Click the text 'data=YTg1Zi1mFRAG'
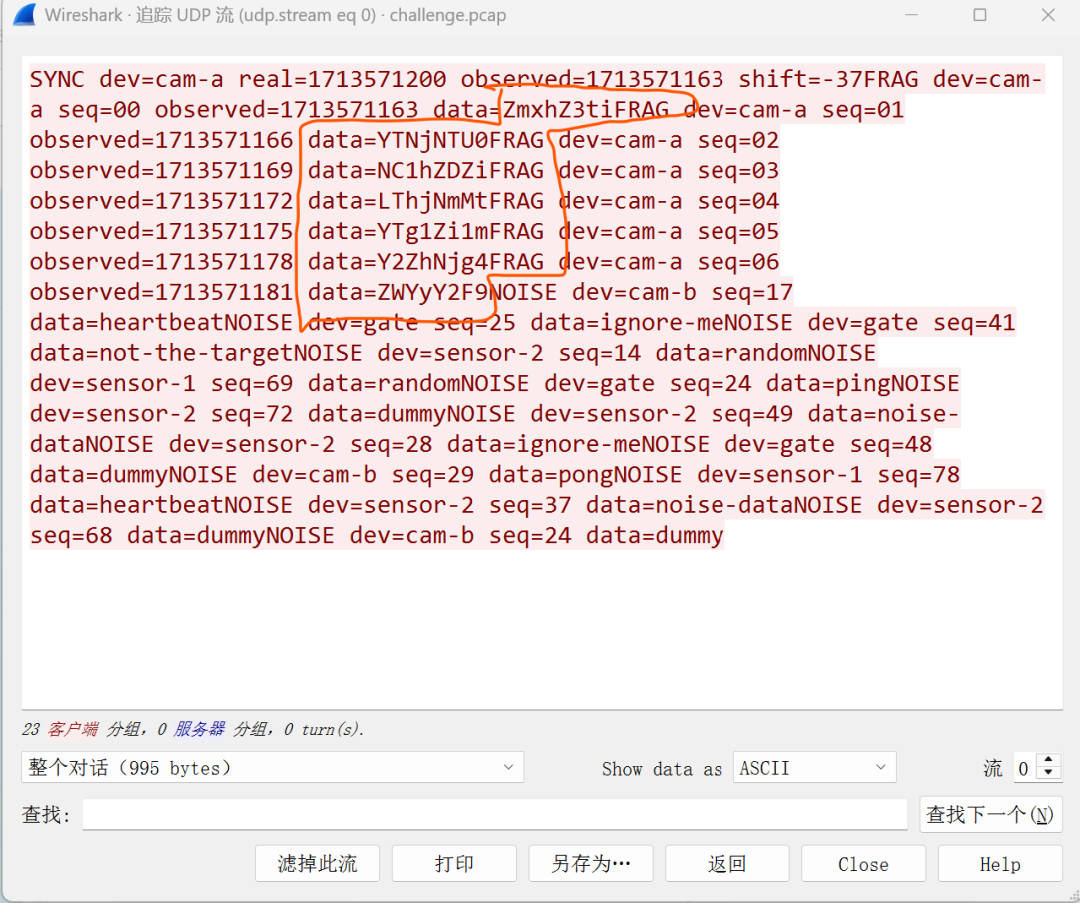1080x903 pixels. point(426,231)
